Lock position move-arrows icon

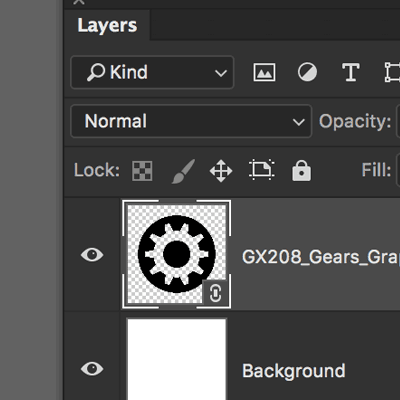click(221, 171)
